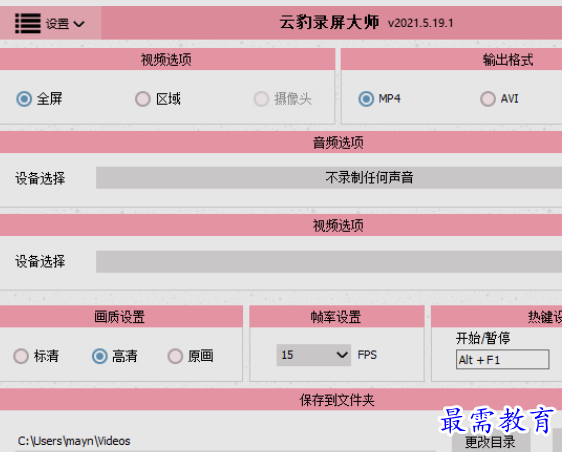Select 高清 picture quality

click(x=100, y=356)
